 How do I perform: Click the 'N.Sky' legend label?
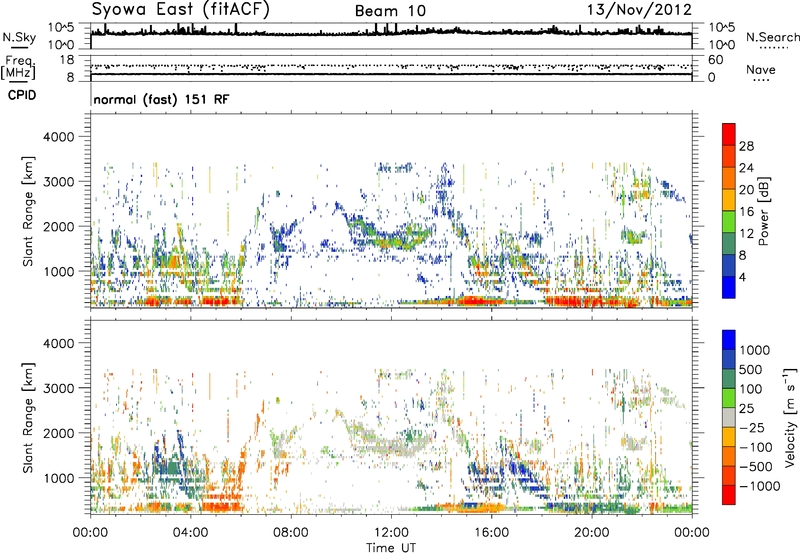pos(19,37)
